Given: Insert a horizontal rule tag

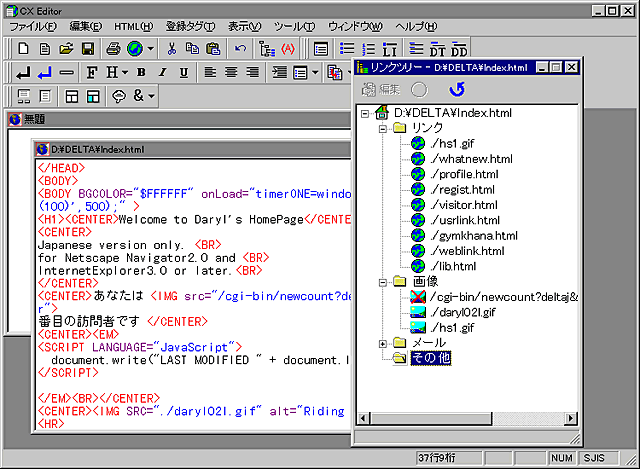Looking at the screenshot, I should 67,73.
